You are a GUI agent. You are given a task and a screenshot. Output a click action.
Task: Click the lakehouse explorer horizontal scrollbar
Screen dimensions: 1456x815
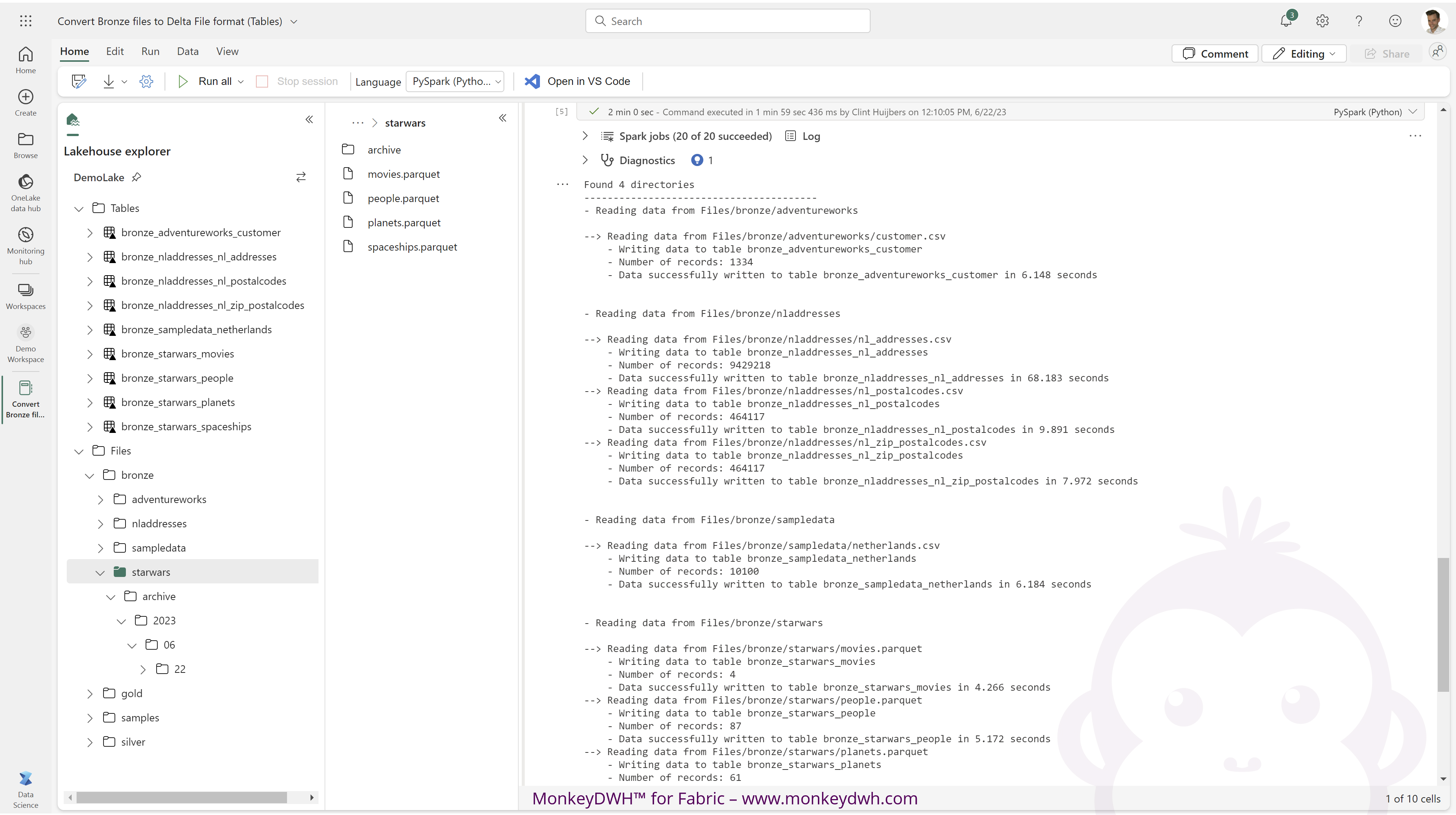pyautogui.click(x=182, y=798)
